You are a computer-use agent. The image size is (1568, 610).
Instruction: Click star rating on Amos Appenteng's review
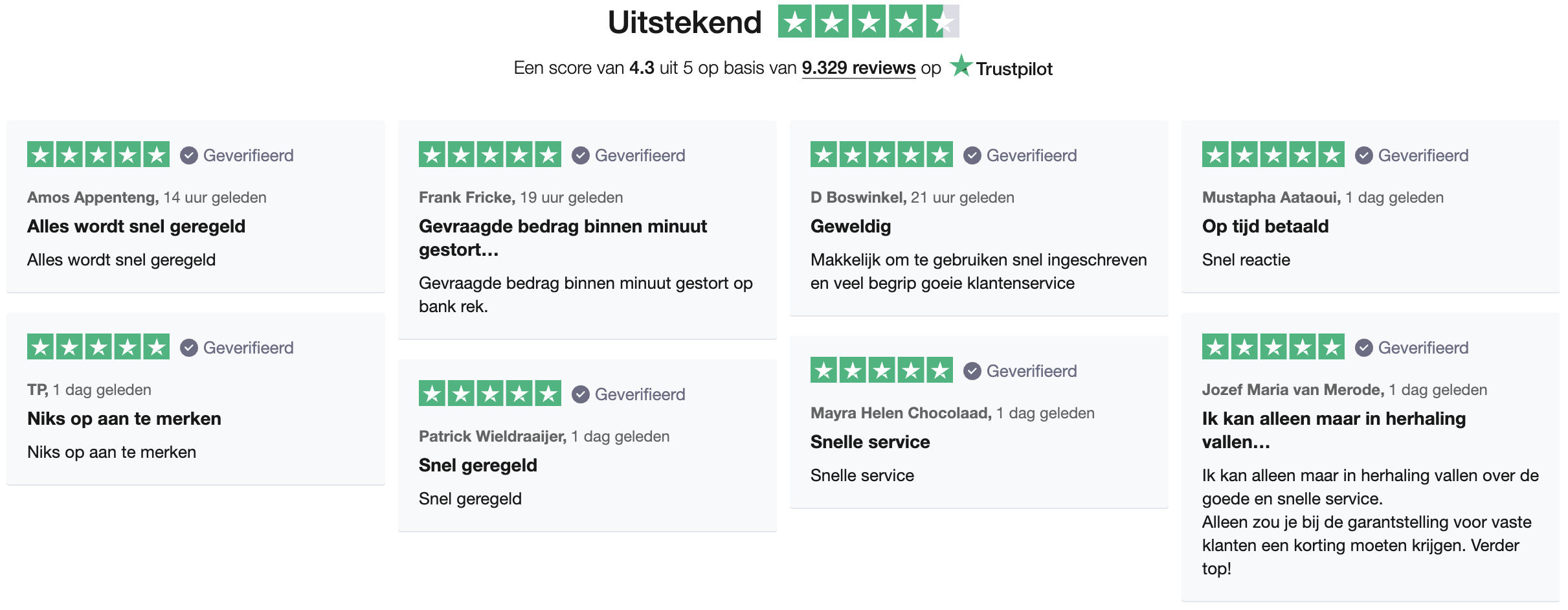click(98, 155)
